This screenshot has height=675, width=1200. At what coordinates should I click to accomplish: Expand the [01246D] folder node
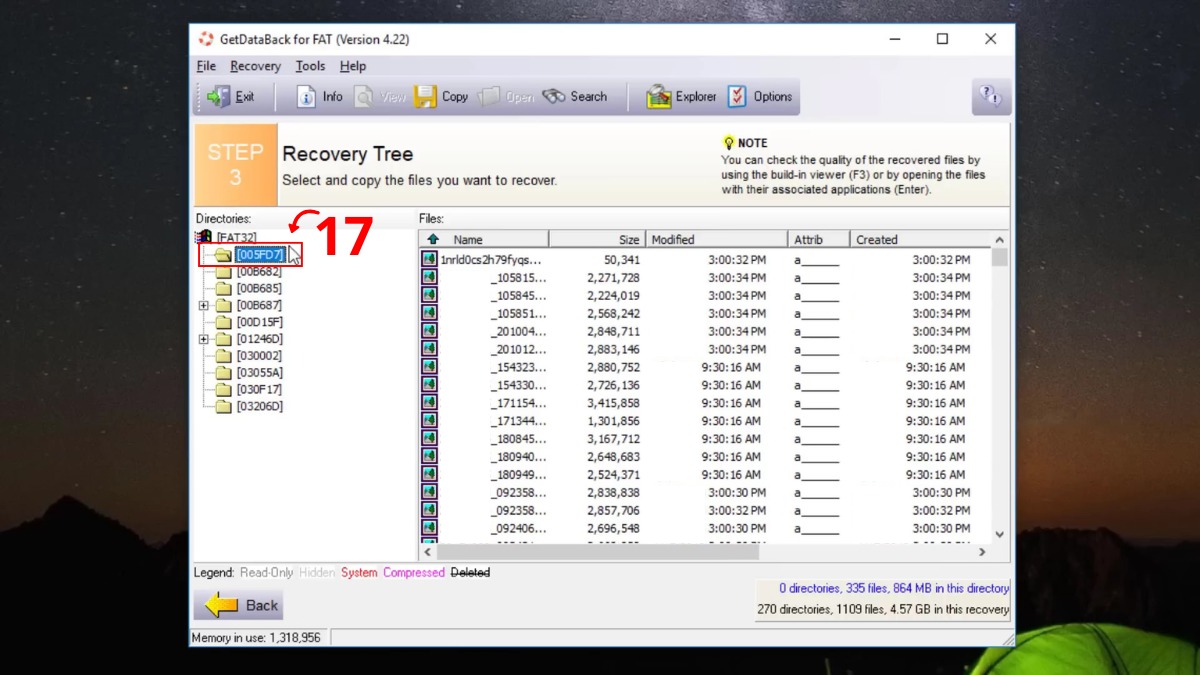[205, 338]
